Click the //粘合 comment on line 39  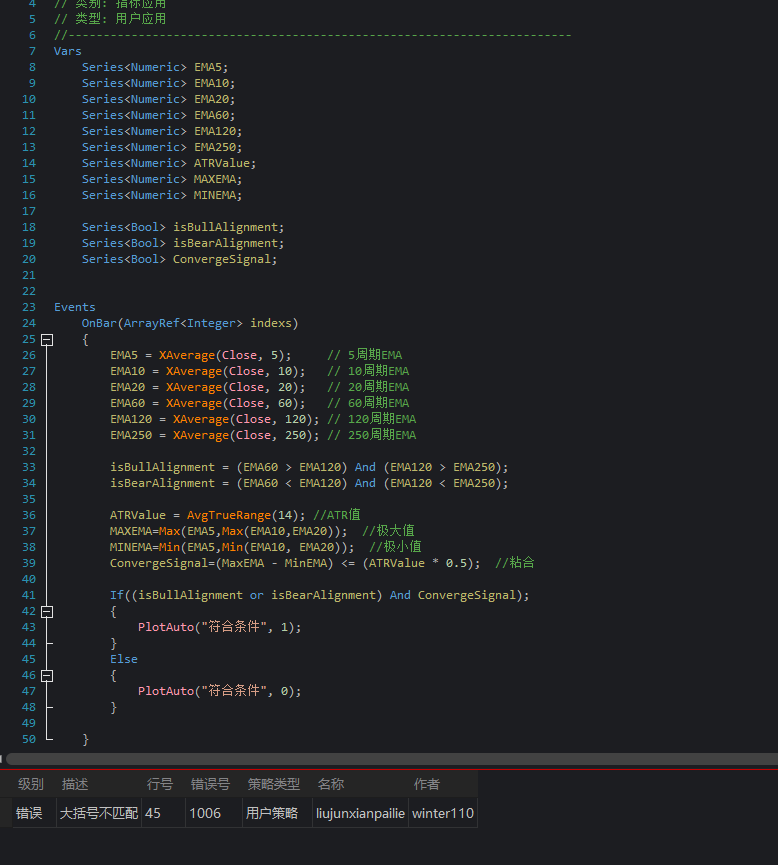[x=515, y=563]
